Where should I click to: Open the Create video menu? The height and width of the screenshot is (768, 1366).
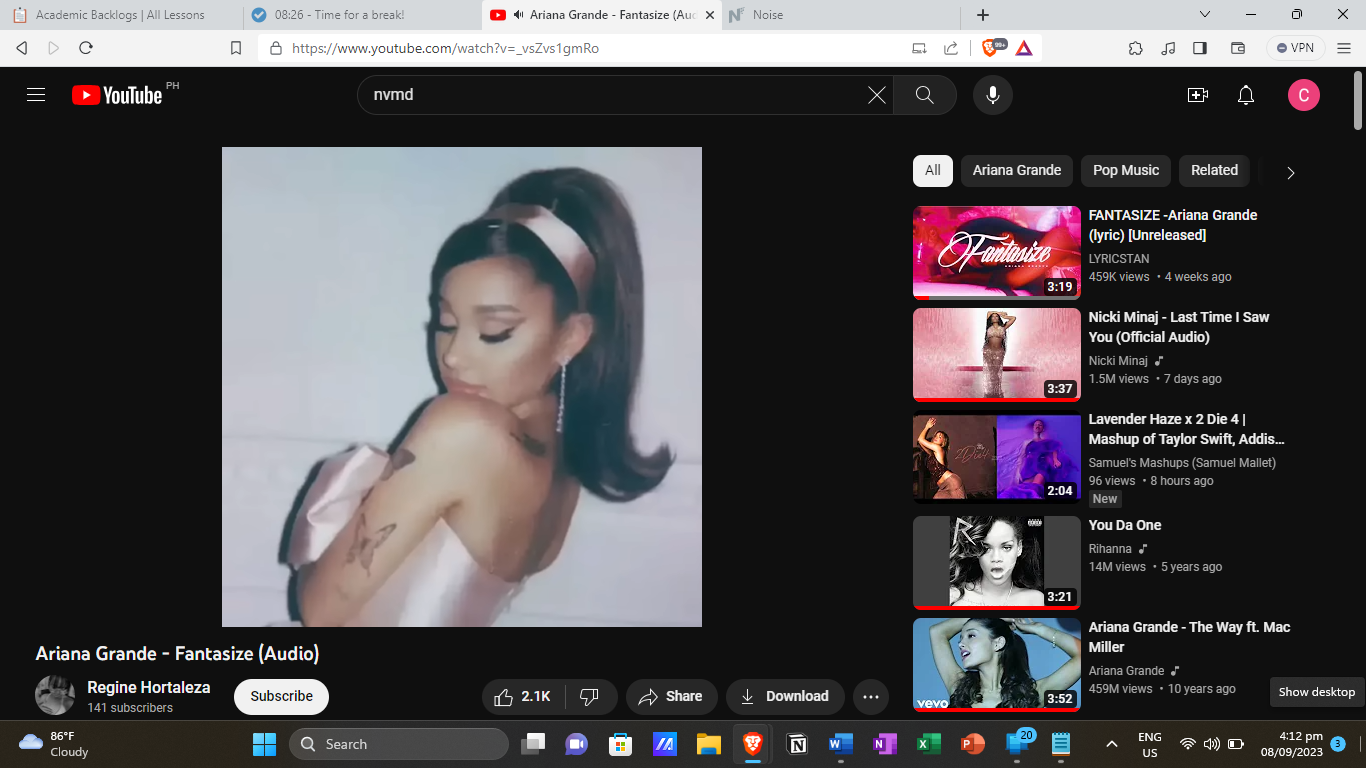pyautogui.click(x=1197, y=95)
